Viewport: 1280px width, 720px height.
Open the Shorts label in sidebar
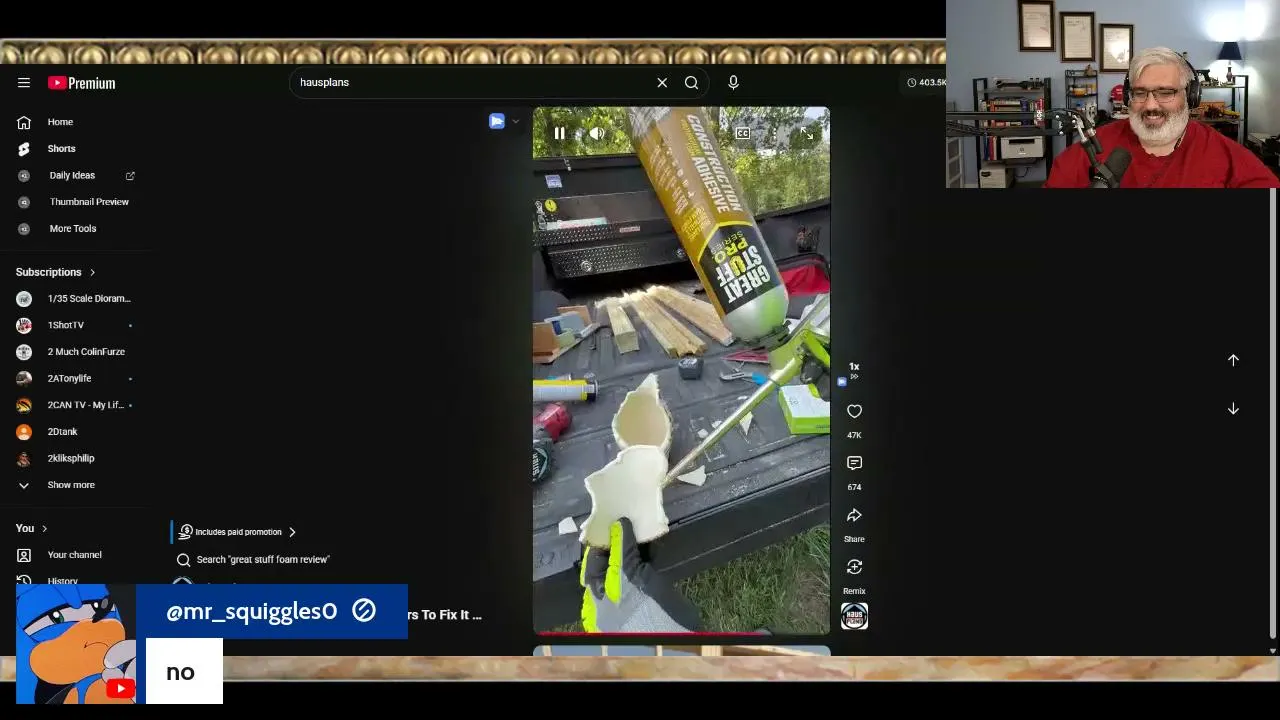pyautogui.click(x=61, y=149)
